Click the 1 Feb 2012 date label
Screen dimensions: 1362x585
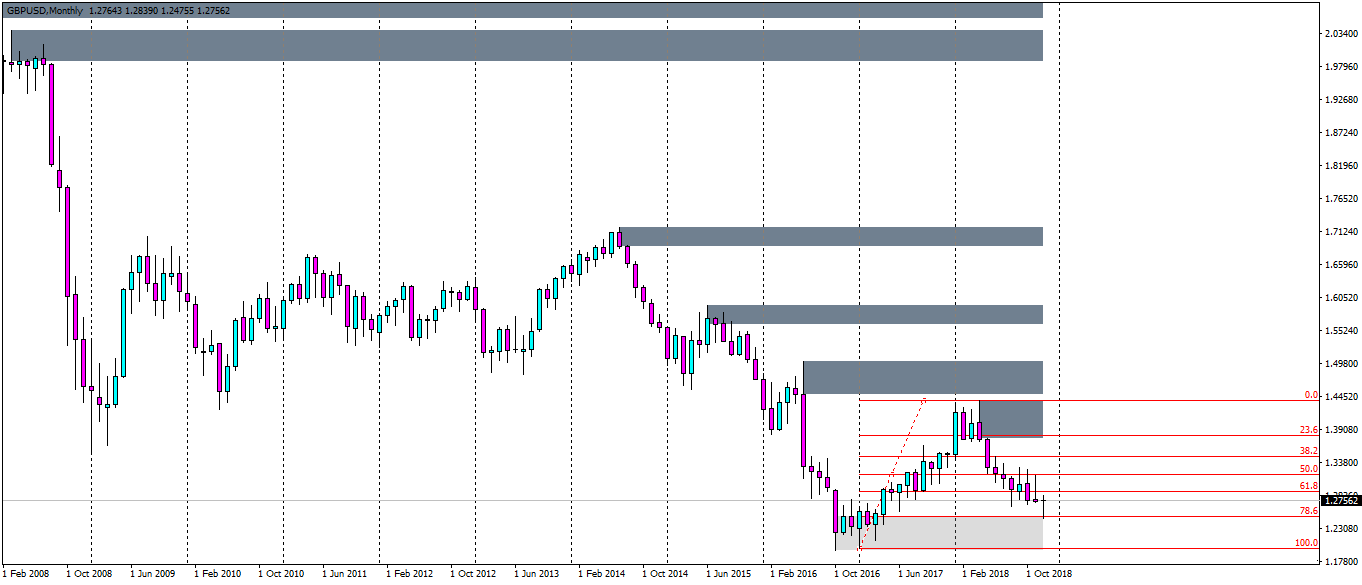409,575
